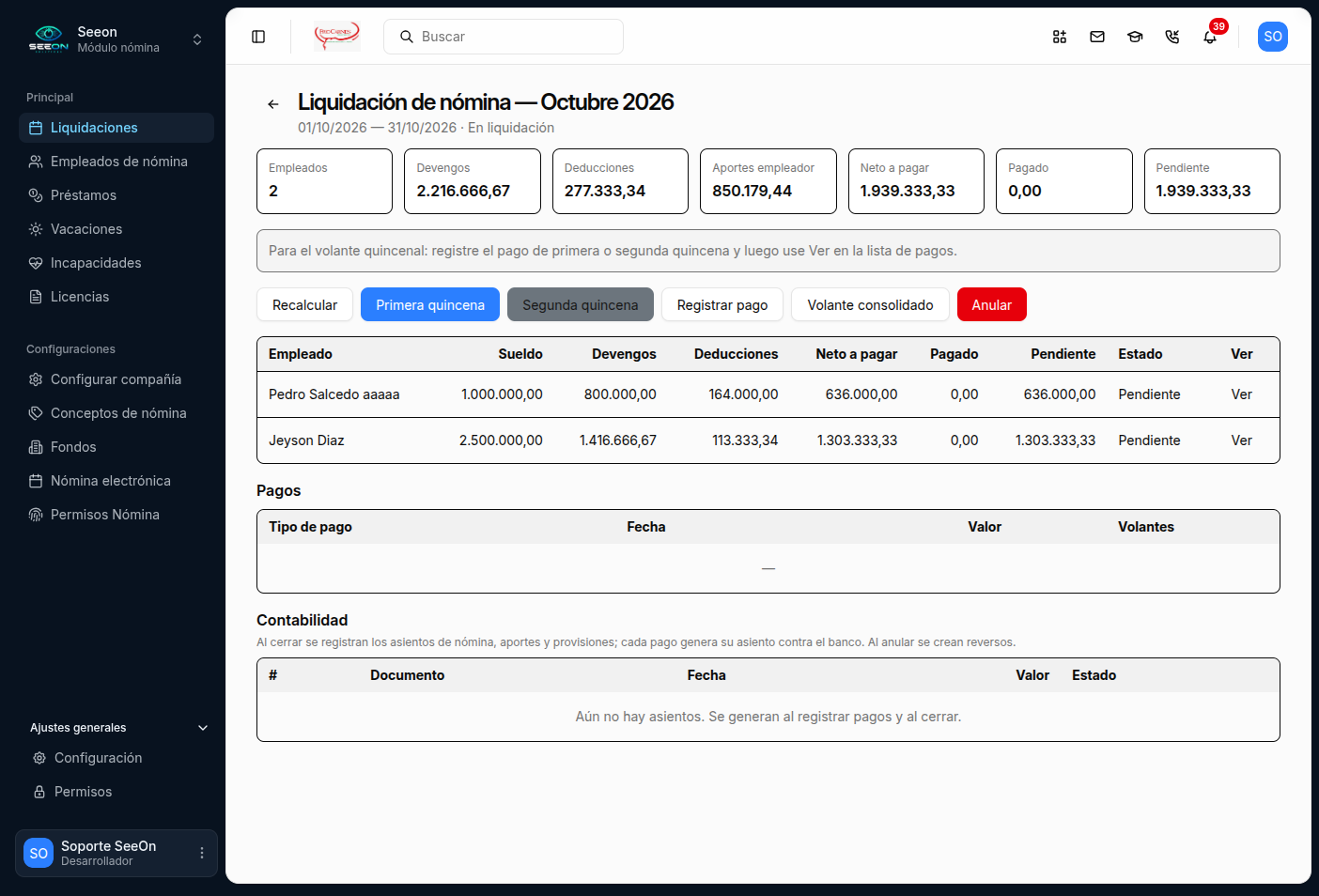Image resolution: width=1319 pixels, height=896 pixels.
Task: Click the Seeon eye logo
Action: click(49, 39)
